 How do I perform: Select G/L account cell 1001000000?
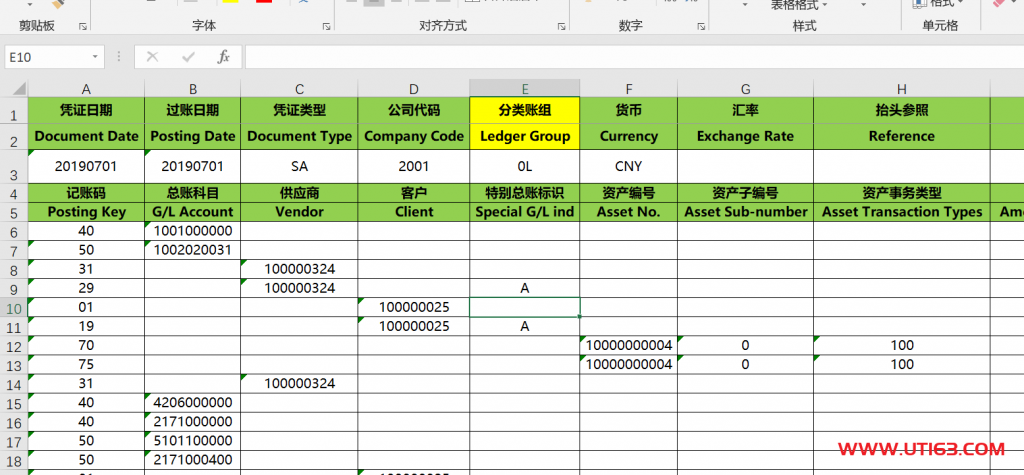[193, 231]
